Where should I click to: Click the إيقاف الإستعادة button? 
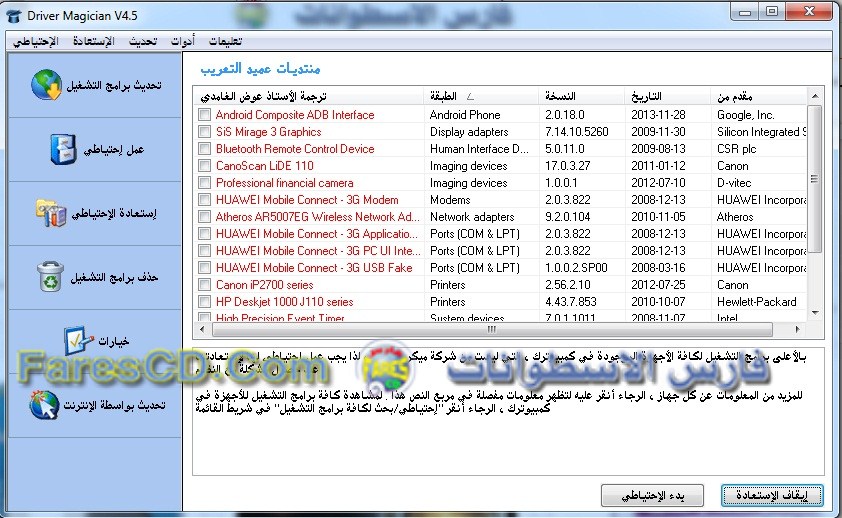point(772,495)
